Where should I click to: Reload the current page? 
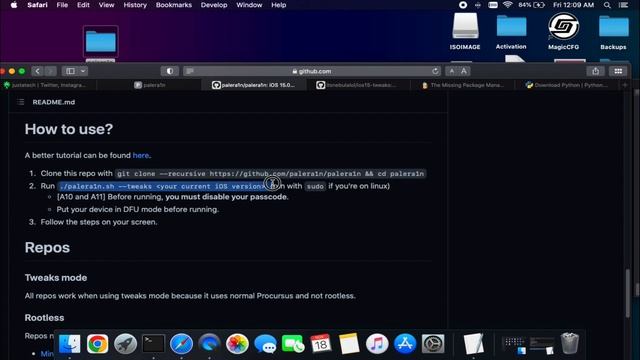point(435,71)
